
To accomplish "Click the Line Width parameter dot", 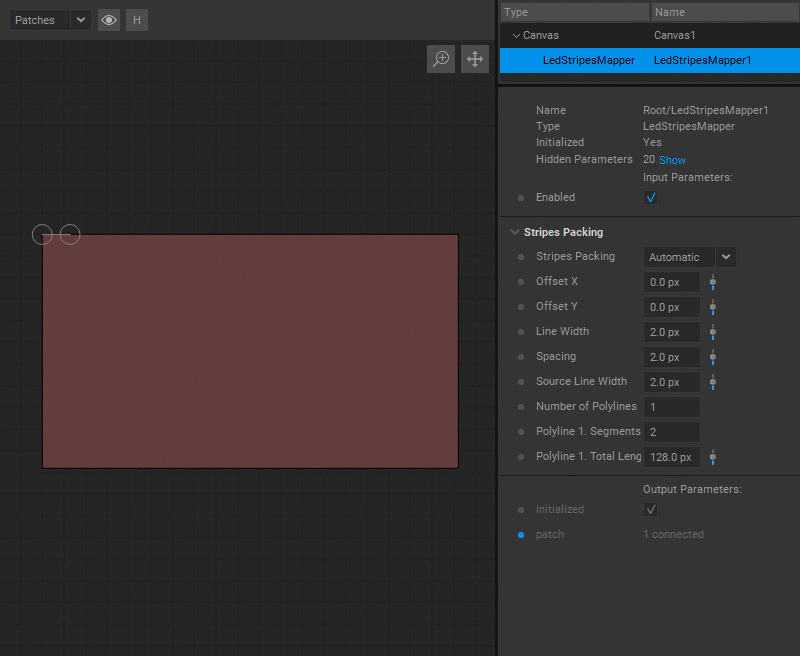I will tap(521, 332).
